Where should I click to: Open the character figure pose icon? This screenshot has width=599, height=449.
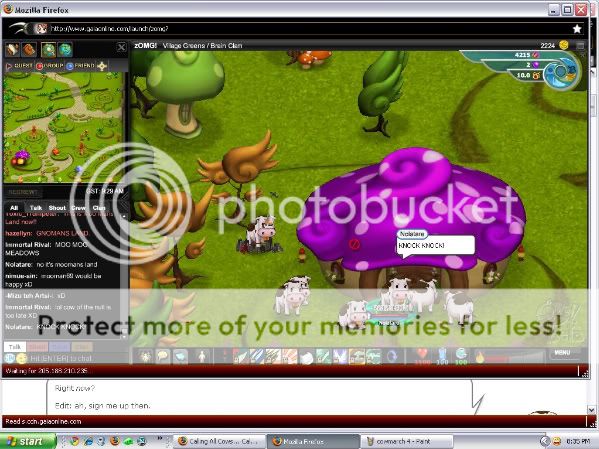point(202,357)
